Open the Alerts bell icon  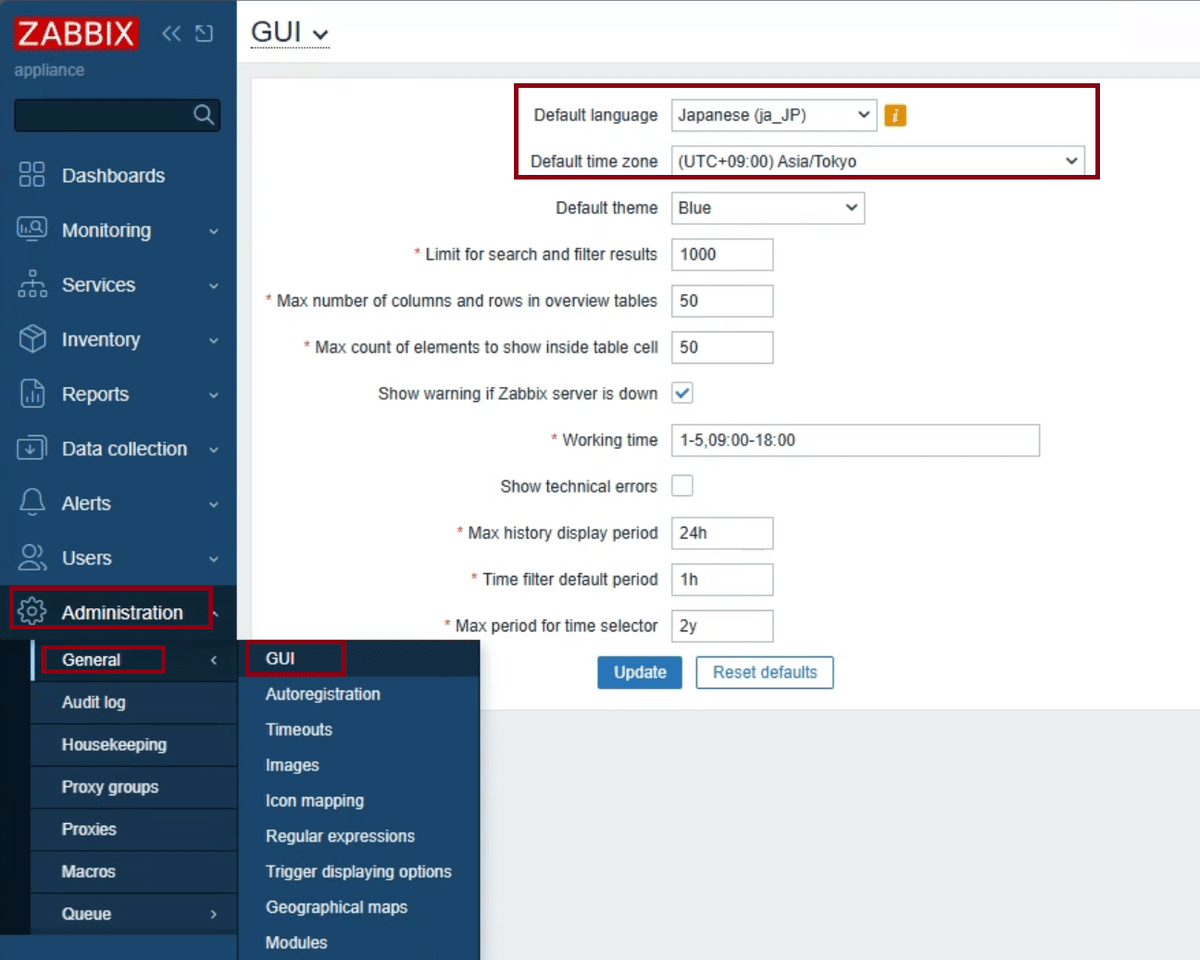31,503
